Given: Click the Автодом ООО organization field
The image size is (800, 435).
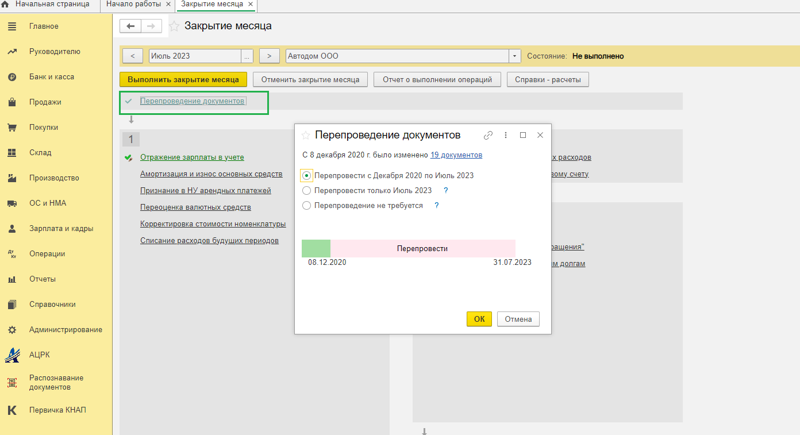Looking at the screenshot, I should (x=397, y=56).
